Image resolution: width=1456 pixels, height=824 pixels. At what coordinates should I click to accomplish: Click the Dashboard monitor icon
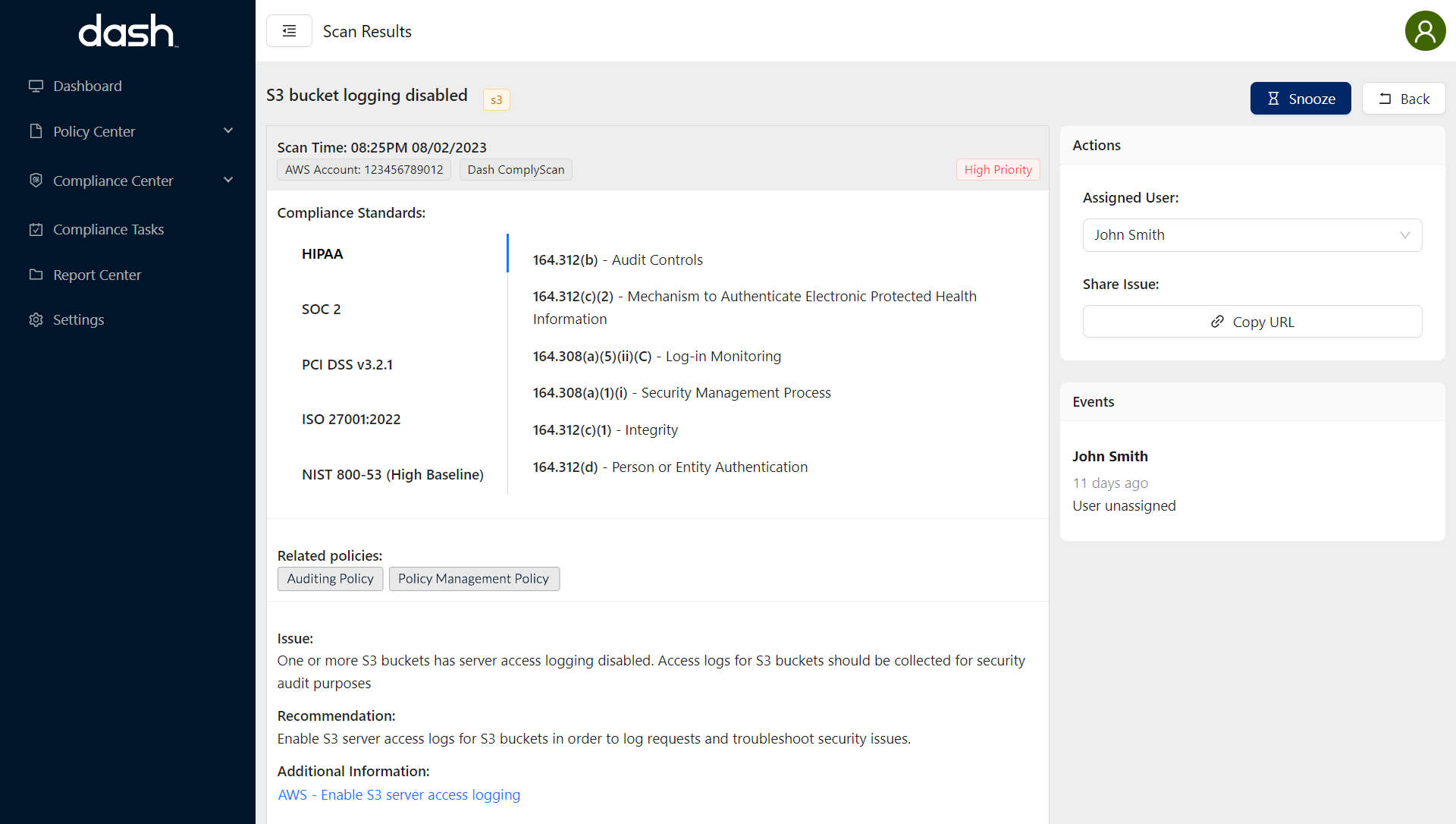point(36,86)
